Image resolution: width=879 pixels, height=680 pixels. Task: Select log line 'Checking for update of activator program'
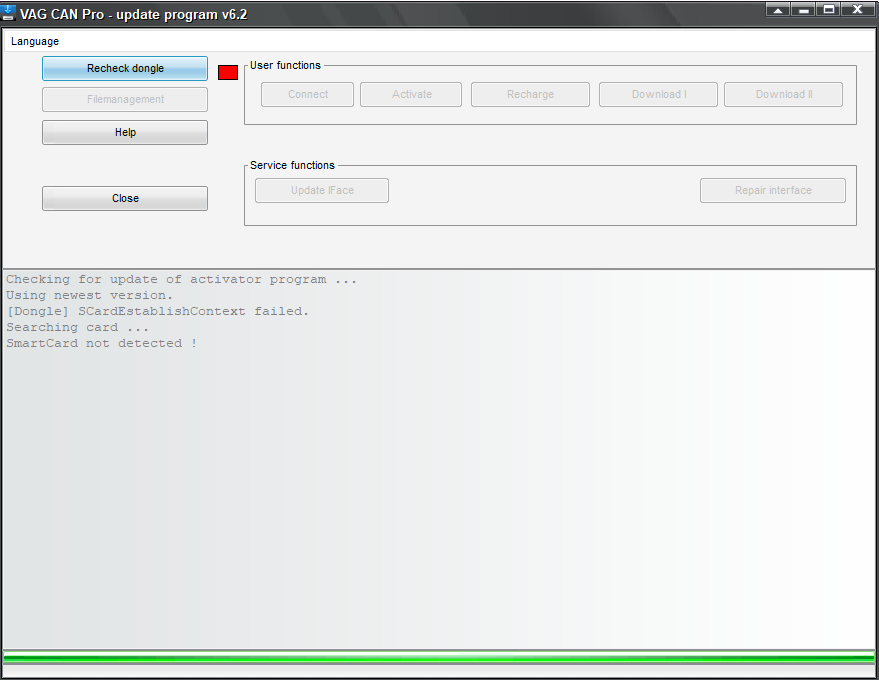(181, 279)
